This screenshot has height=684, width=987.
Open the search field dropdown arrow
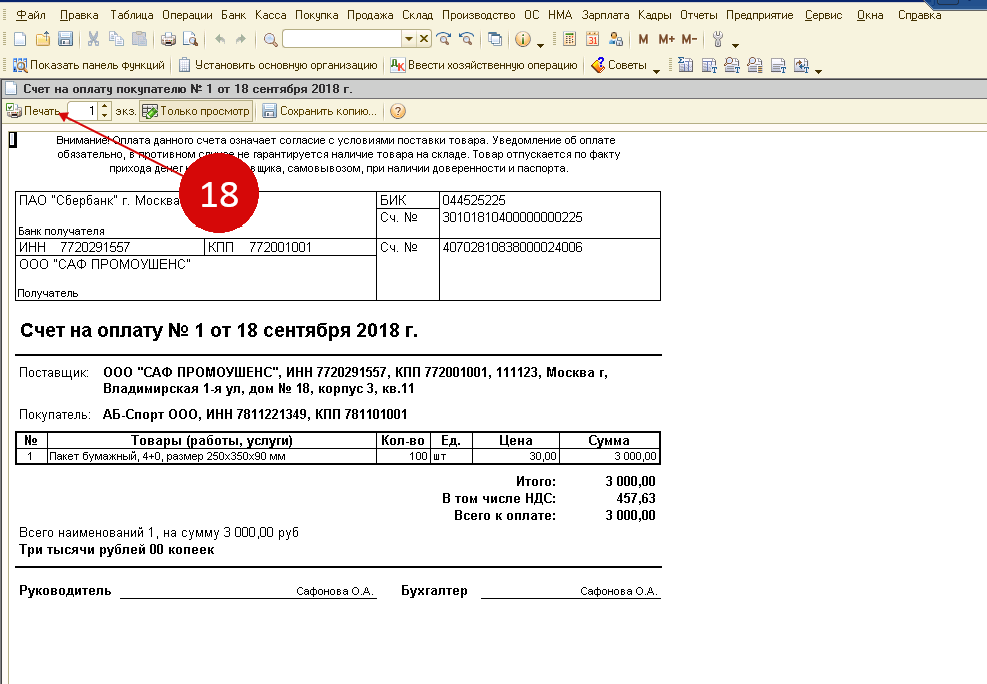tap(409, 39)
